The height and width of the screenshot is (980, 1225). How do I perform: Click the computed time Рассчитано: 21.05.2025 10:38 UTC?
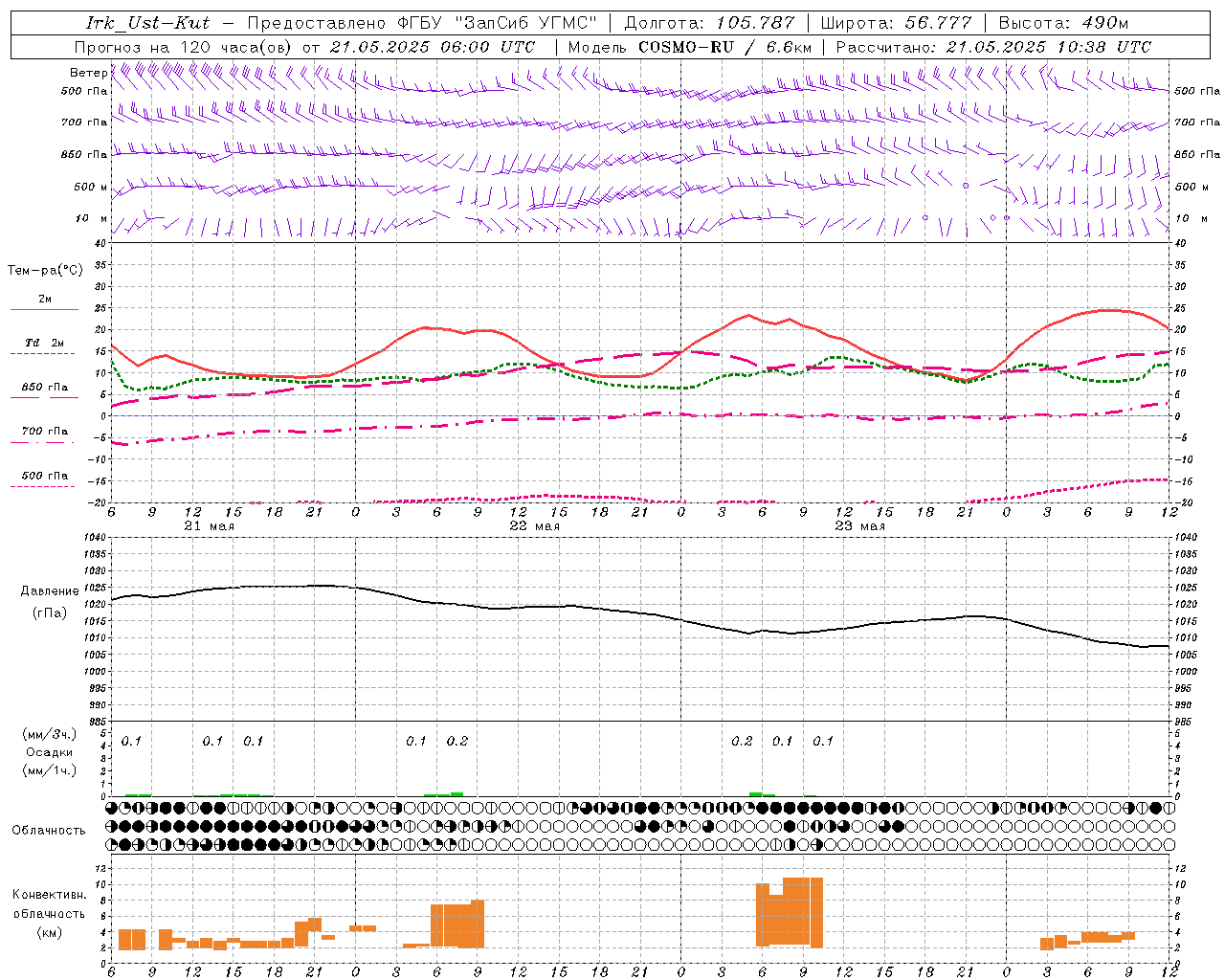pyautogui.click(x=993, y=47)
